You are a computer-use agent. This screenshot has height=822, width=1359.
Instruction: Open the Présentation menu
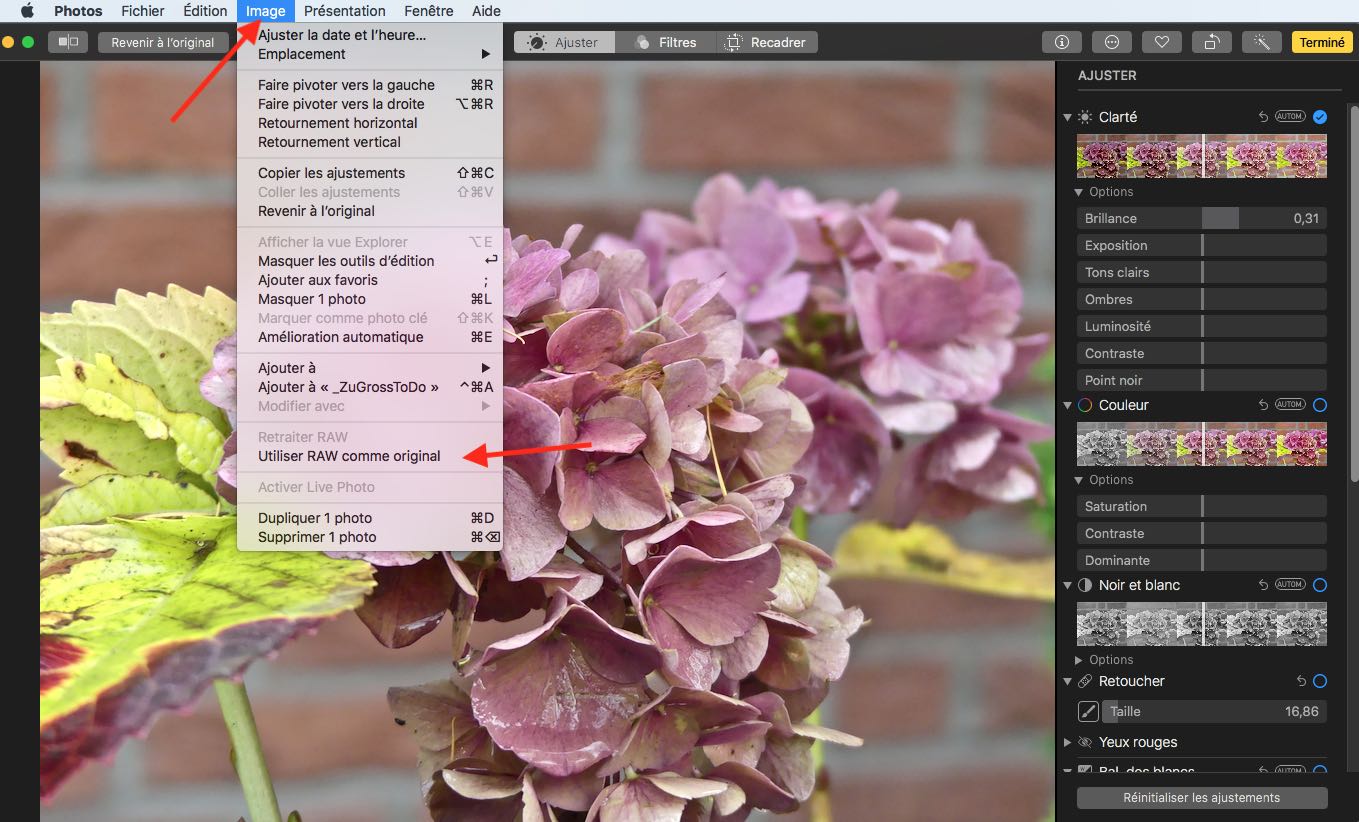click(345, 11)
